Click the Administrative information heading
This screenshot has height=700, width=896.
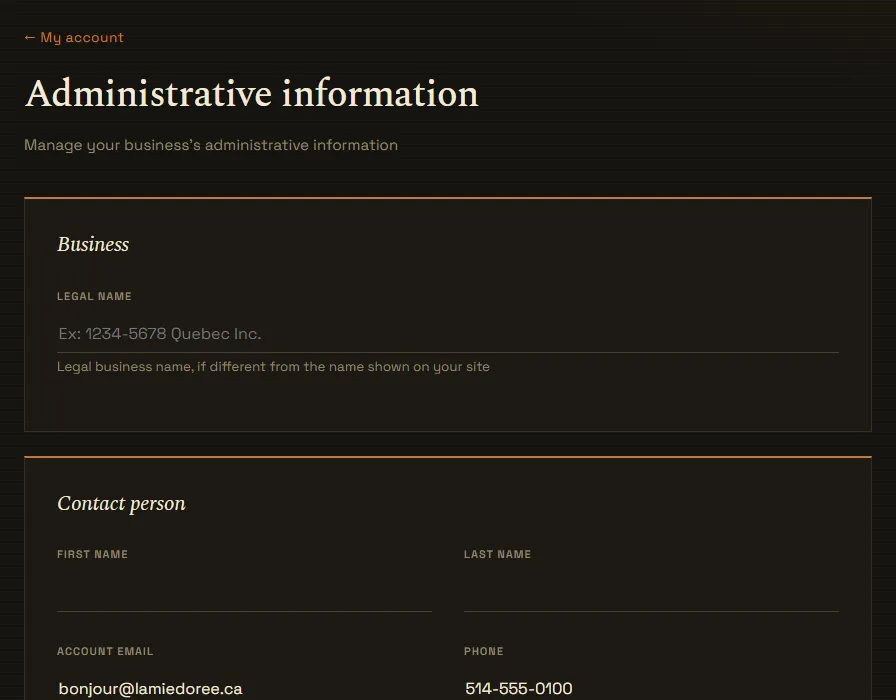click(251, 94)
